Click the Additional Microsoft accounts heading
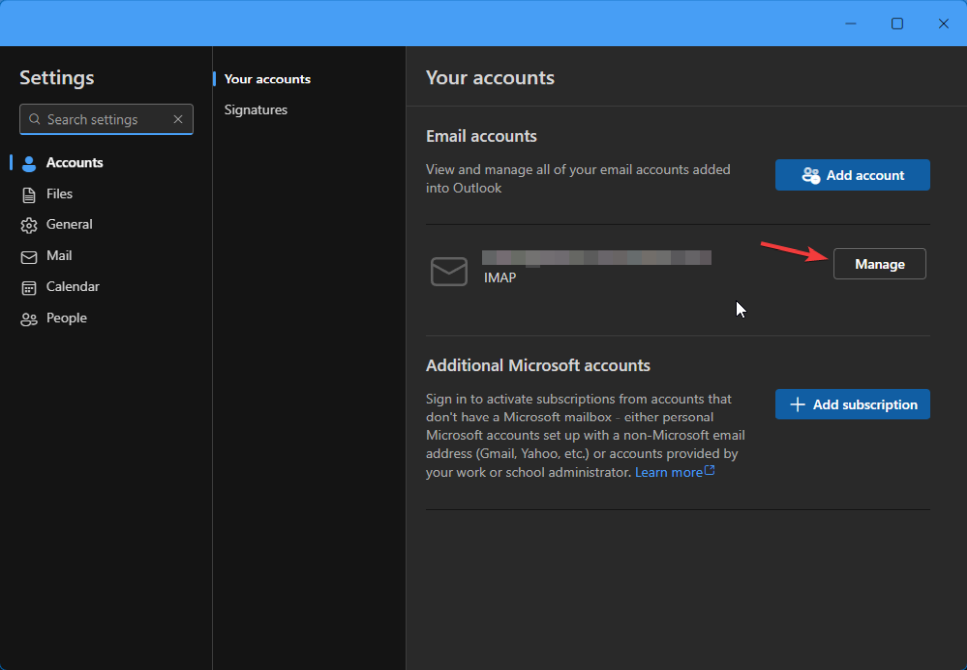 coord(538,365)
